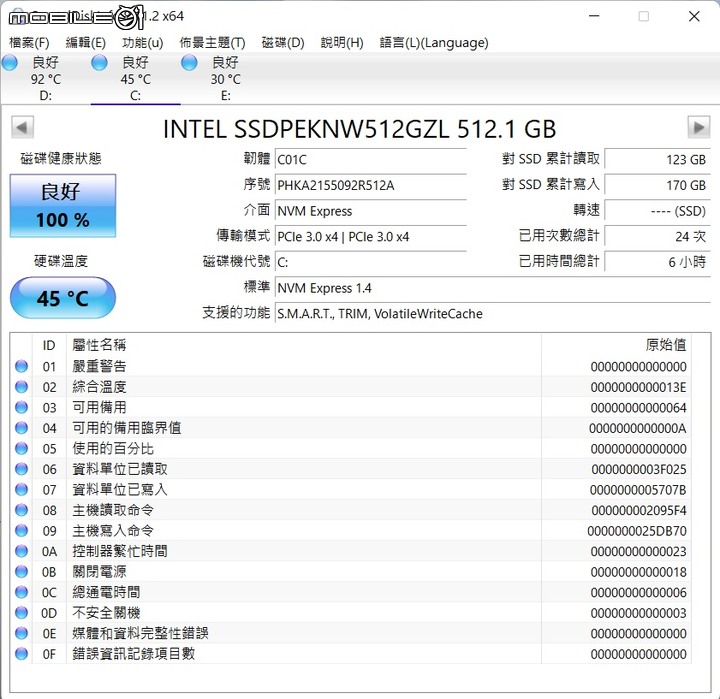Click status orb for attribute 01 嚴重警告
720x699 pixels.
(x=21, y=366)
